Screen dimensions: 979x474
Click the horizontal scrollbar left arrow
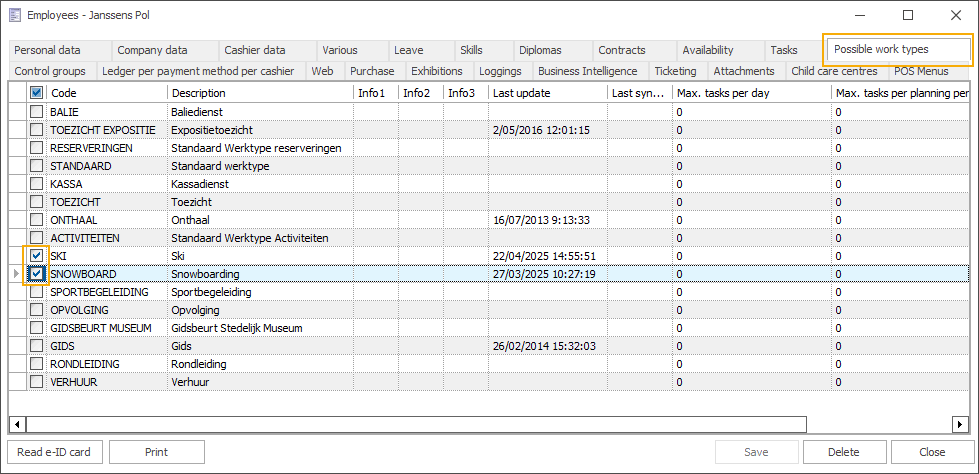(x=15, y=424)
